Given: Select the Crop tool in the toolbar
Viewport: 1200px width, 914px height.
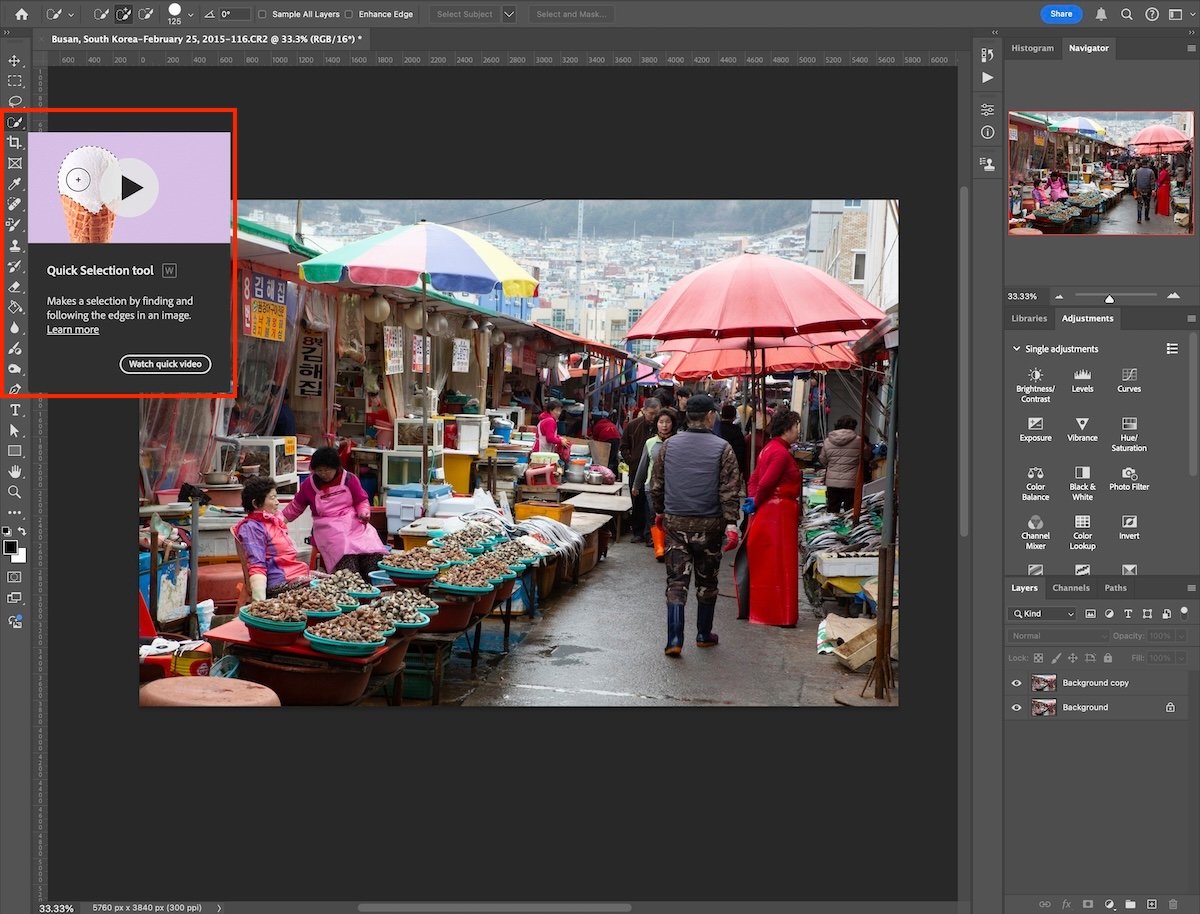Looking at the screenshot, I should point(14,142).
